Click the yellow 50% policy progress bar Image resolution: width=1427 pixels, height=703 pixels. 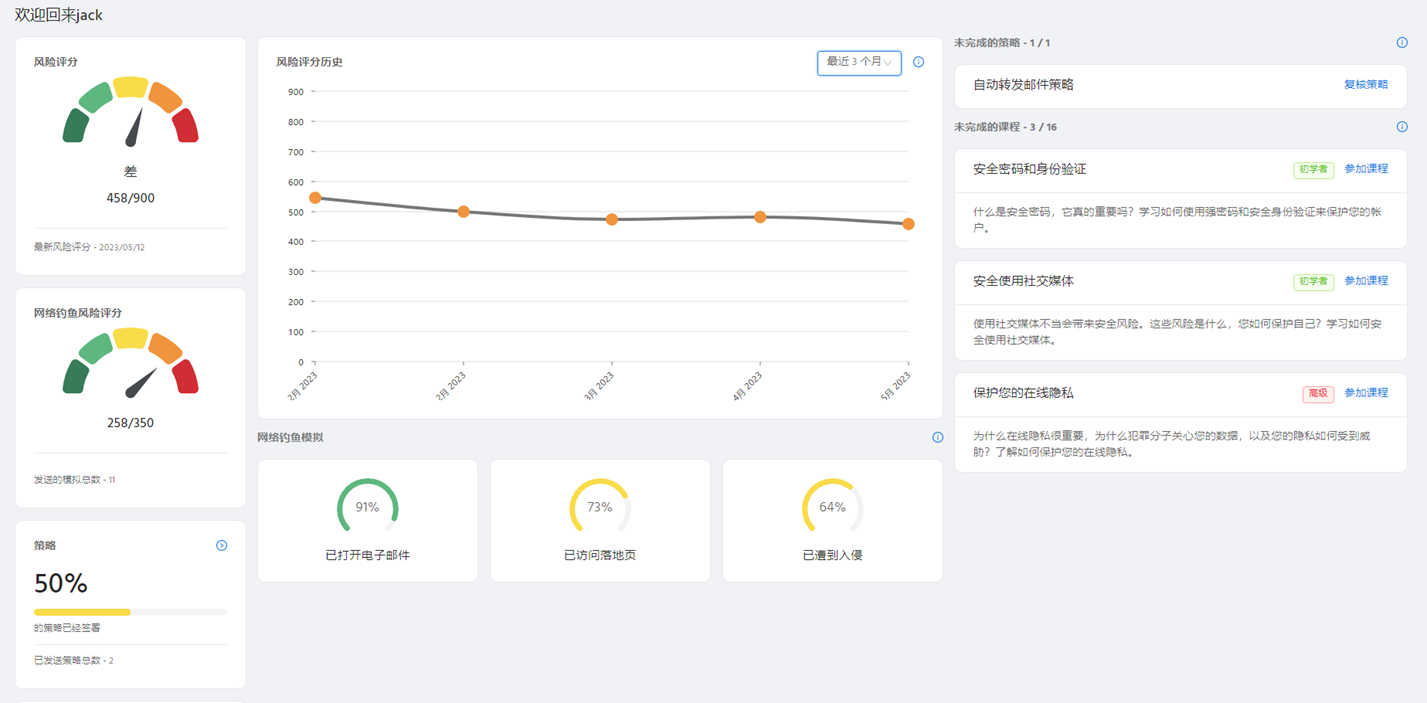coord(82,612)
